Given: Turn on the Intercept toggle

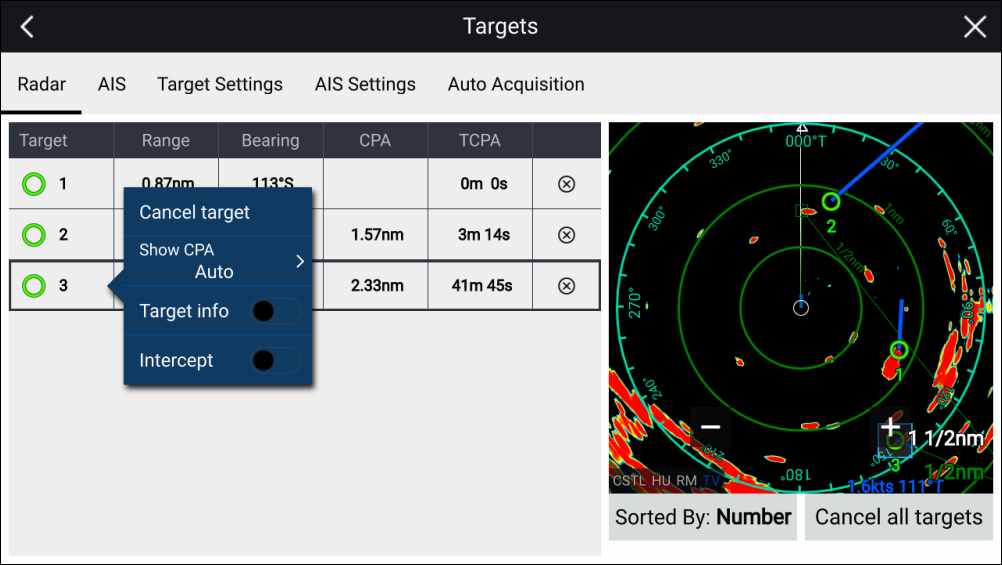Looking at the screenshot, I should point(275,361).
